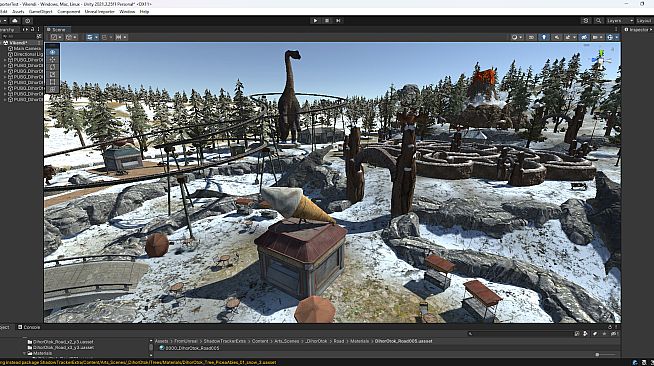Lock the Hierarchy panel with padlock icon
The height and width of the screenshot is (366, 654).
(32, 30)
